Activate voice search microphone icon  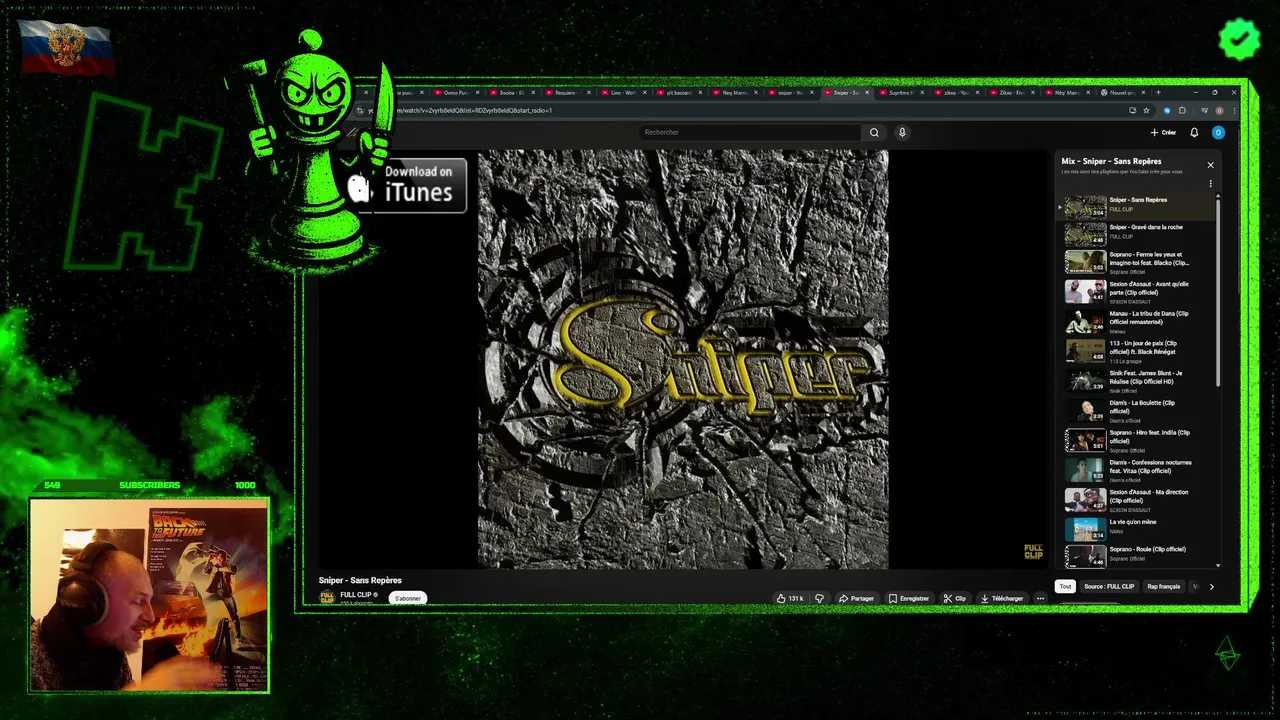(x=902, y=132)
